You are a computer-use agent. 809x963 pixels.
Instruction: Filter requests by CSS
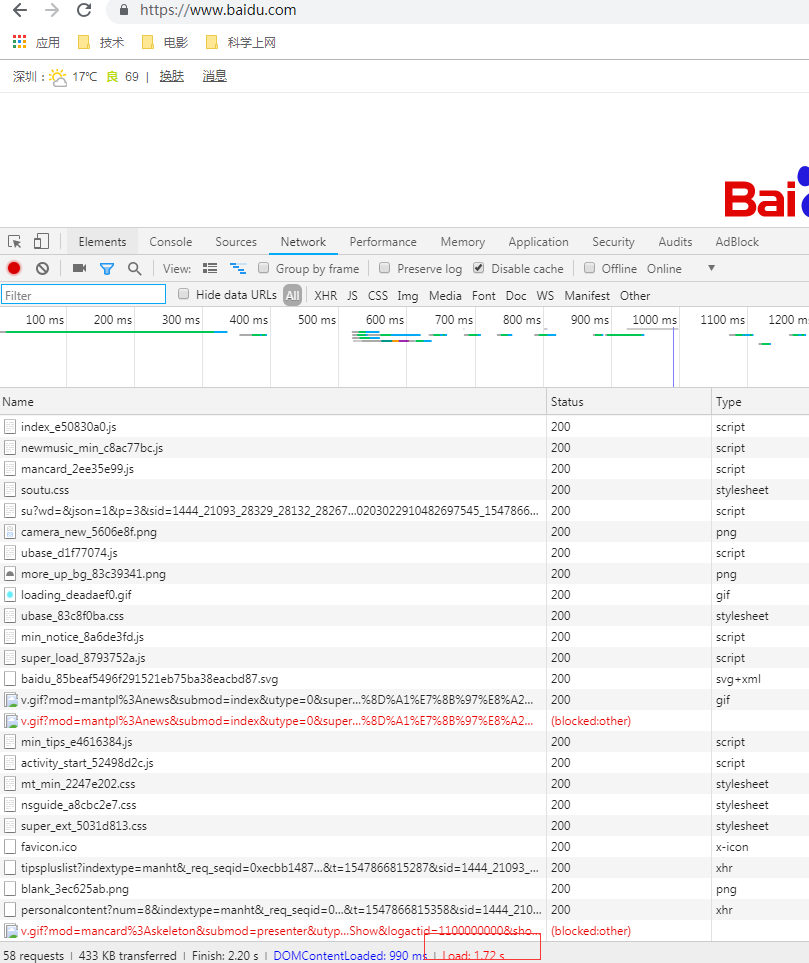point(378,295)
